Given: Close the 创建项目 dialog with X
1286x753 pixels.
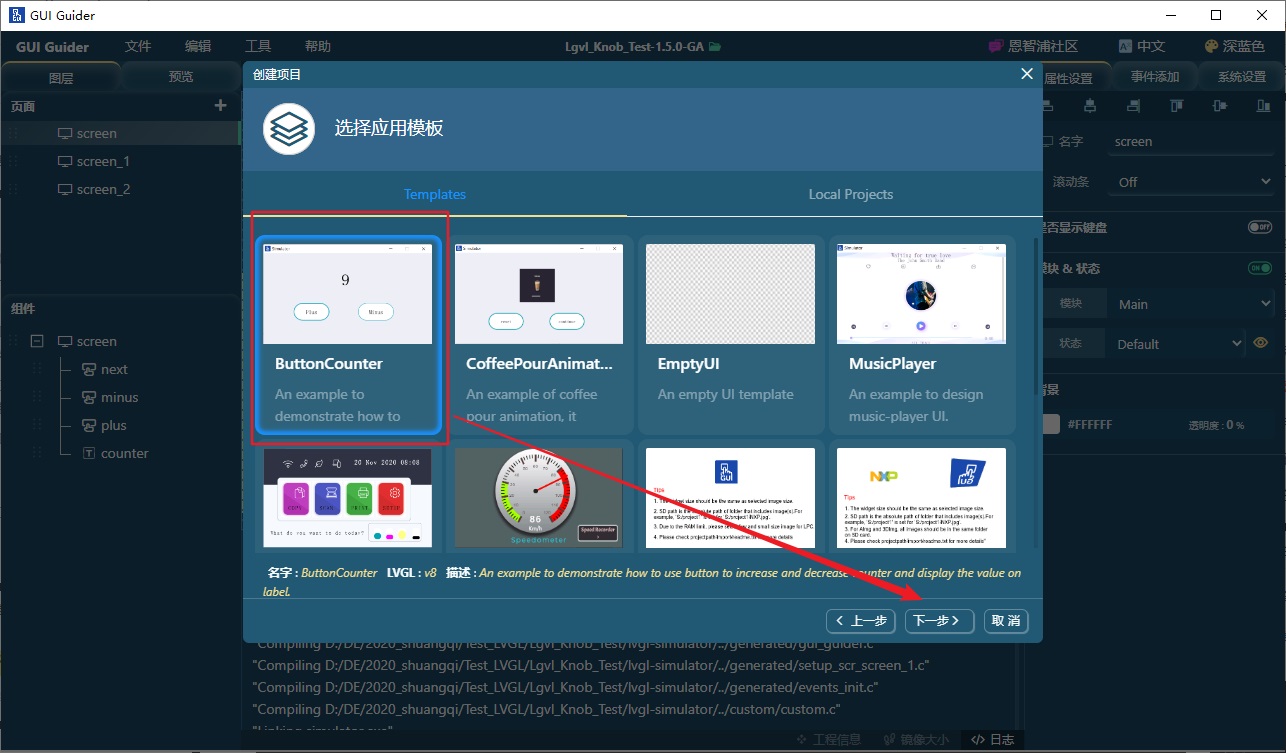Looking at the screenshot, I should click(1026, 74).
